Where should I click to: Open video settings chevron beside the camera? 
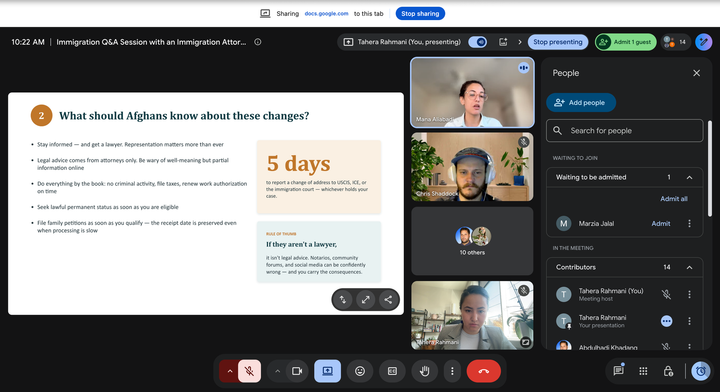pyautogui.click(x=277, y=371)
